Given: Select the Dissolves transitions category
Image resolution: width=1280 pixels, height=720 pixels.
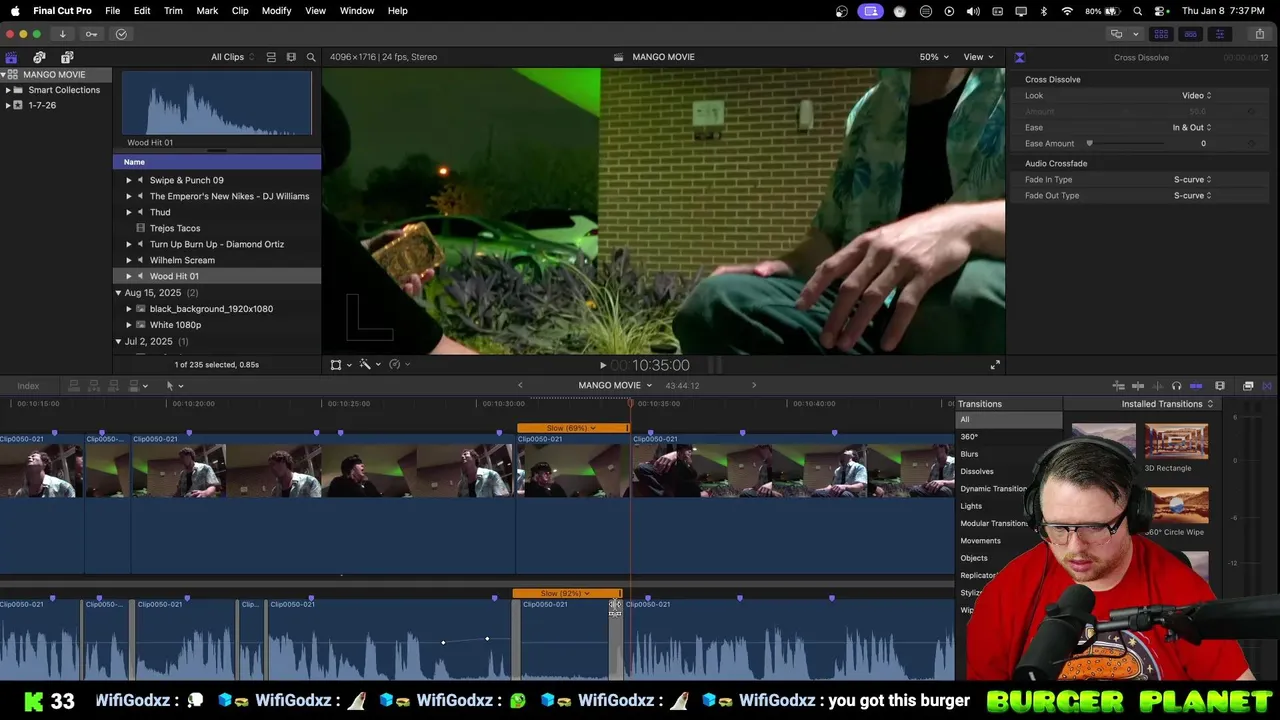Looking at the screenshot, I should pos(977,471).
